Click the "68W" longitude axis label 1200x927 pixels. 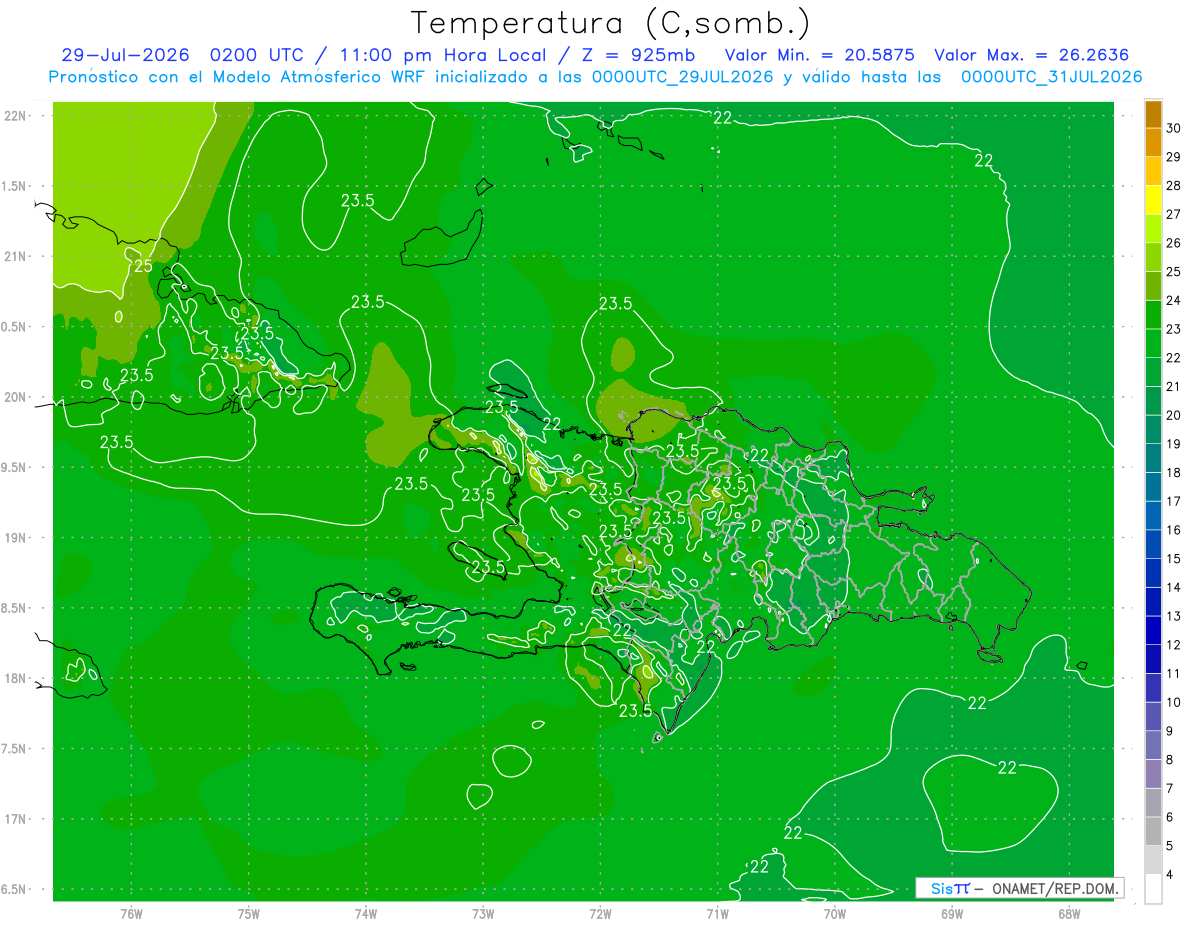point(1069,913)
